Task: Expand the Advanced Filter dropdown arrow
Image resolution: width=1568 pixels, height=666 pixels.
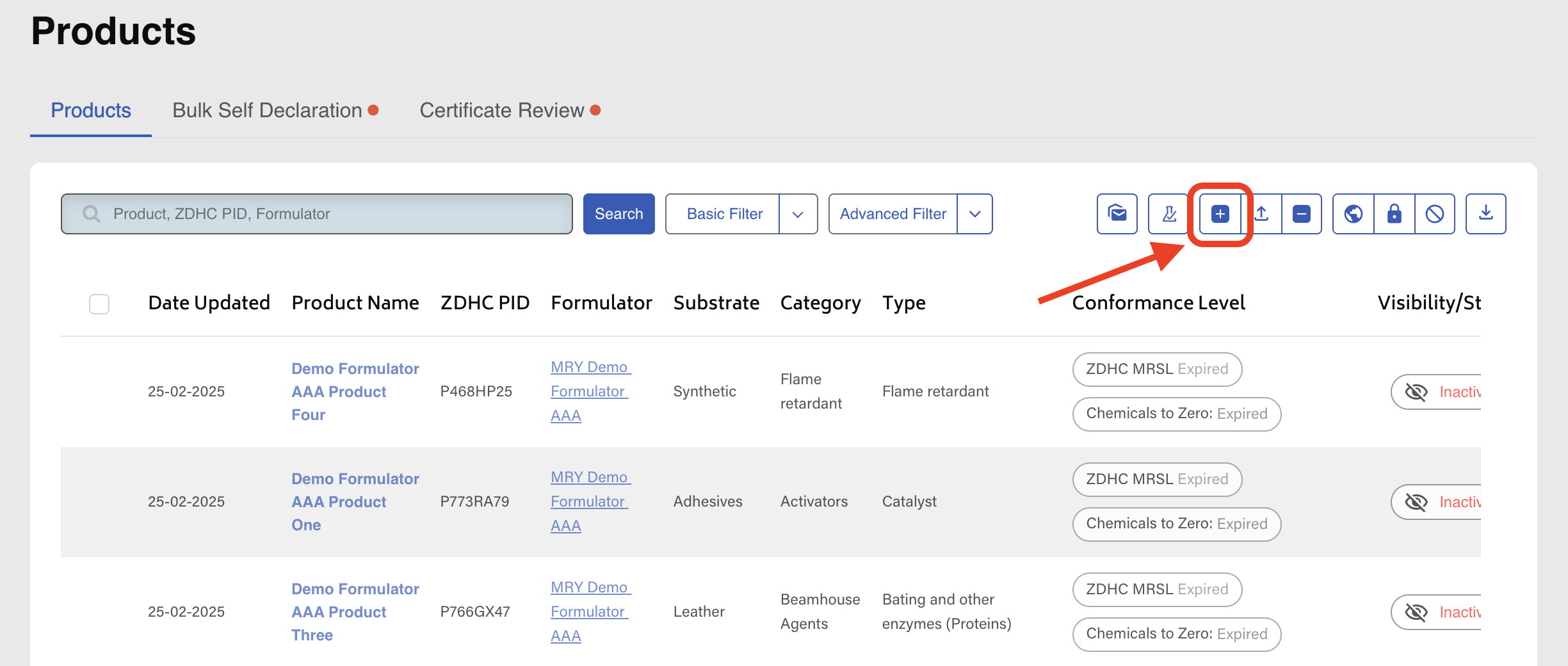Action: (x=974, y=214)
